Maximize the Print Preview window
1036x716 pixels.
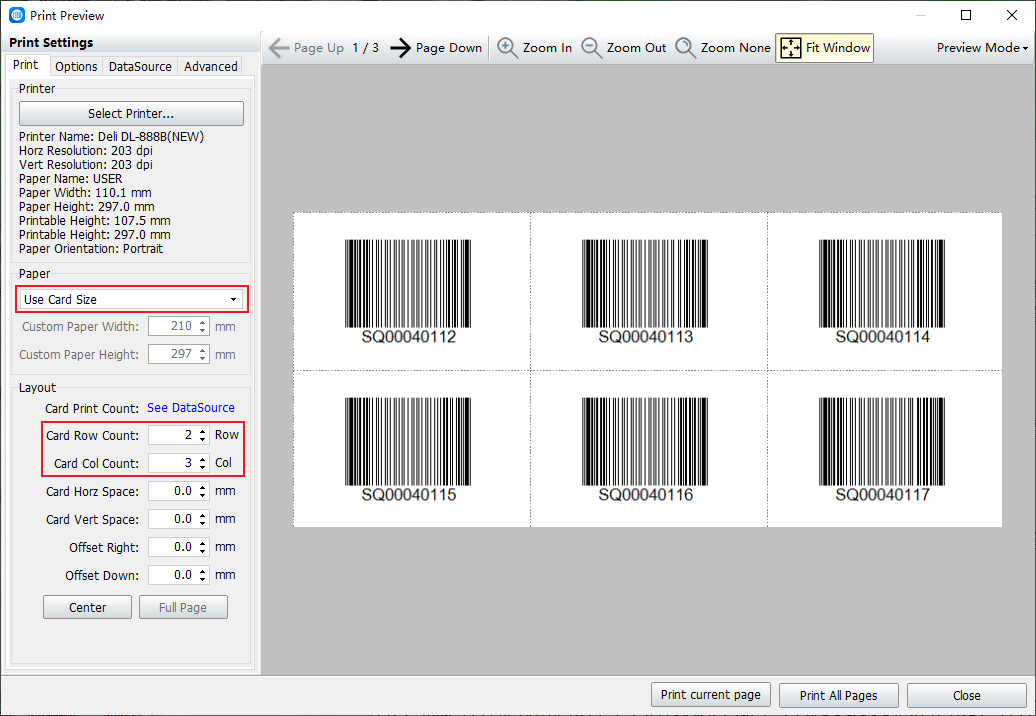tap(966, 15)
